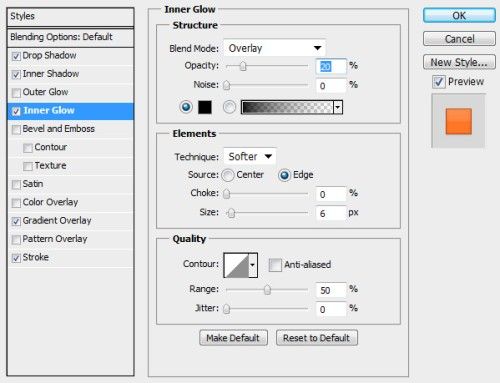The height and width of the screenshot is (383, 500).
Task: Click the Reset to Default button
Action: [x=317, y=338]
